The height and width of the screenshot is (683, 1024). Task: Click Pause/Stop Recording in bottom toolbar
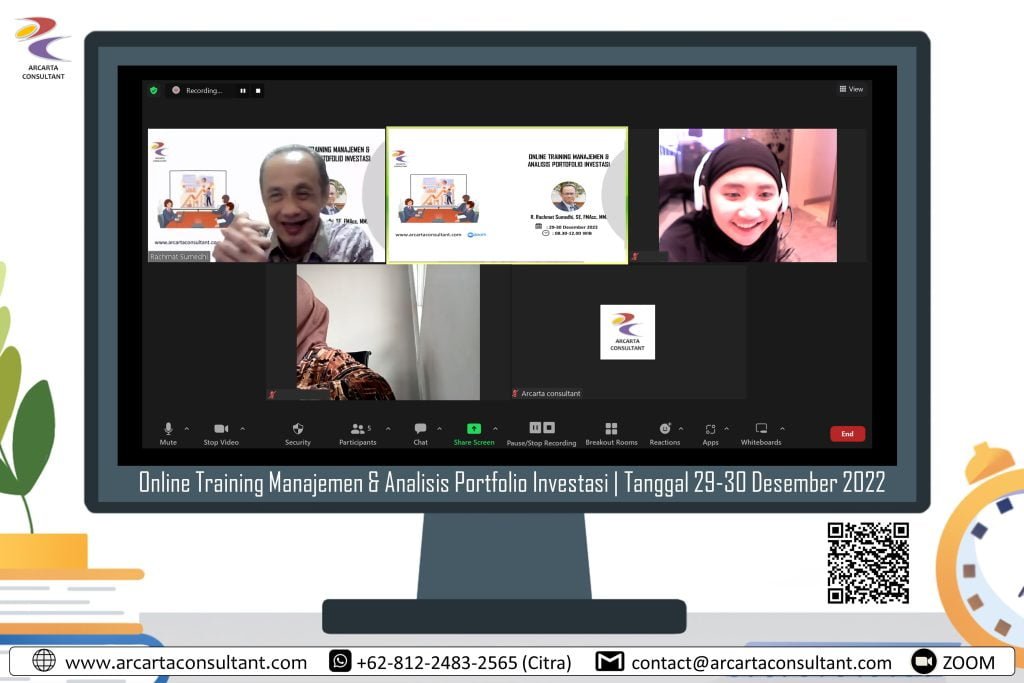tap(541, 428)
